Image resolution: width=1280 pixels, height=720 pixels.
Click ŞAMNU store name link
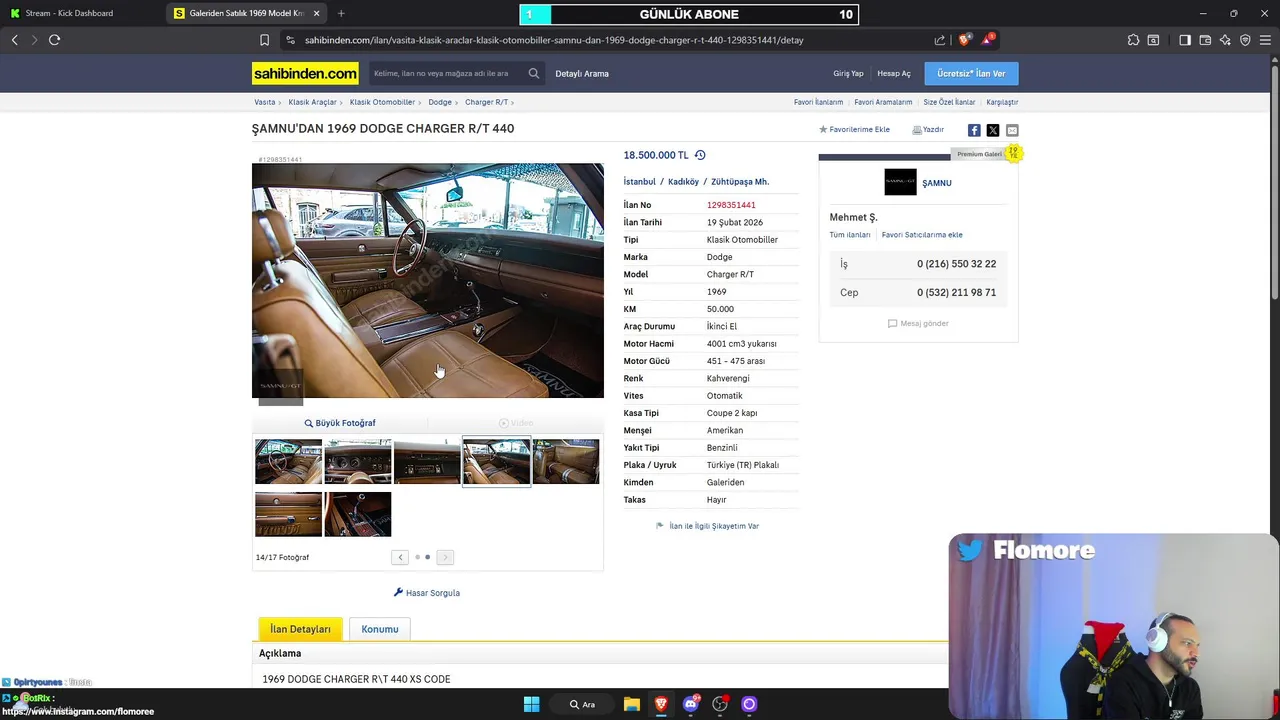click(937, 183)
